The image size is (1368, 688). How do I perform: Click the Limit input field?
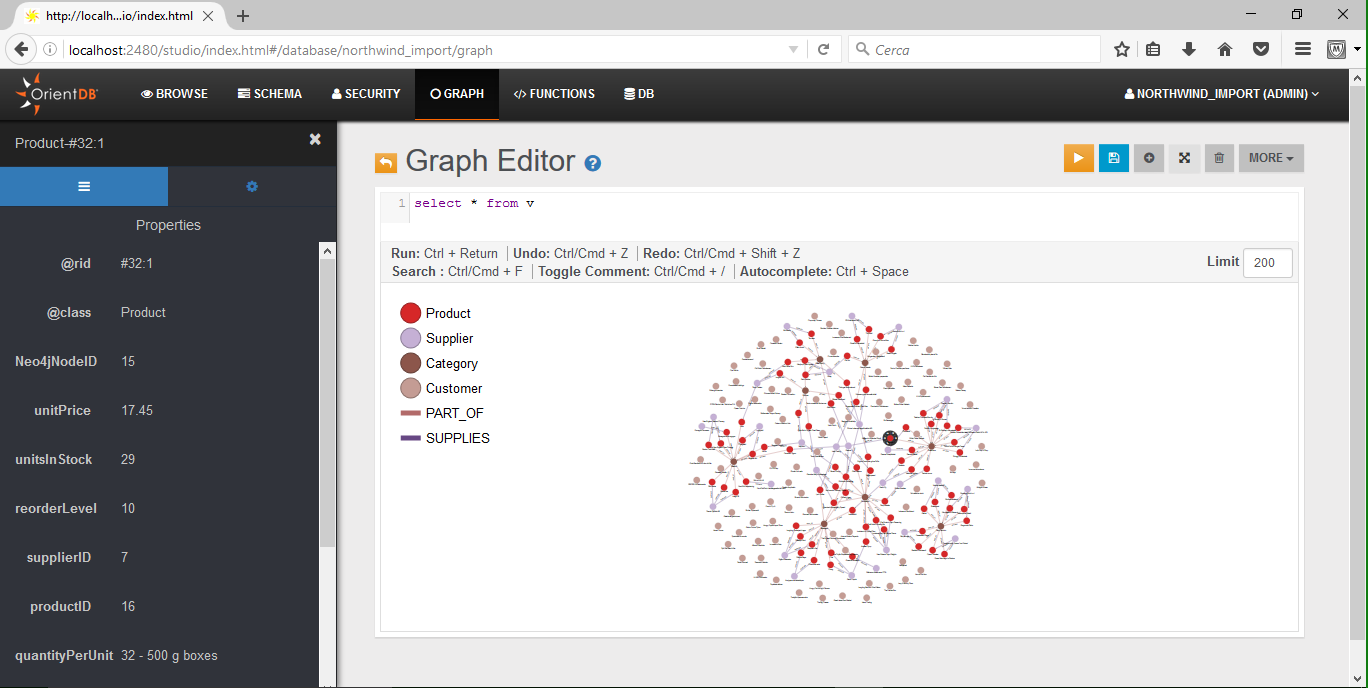point(1267,263)
